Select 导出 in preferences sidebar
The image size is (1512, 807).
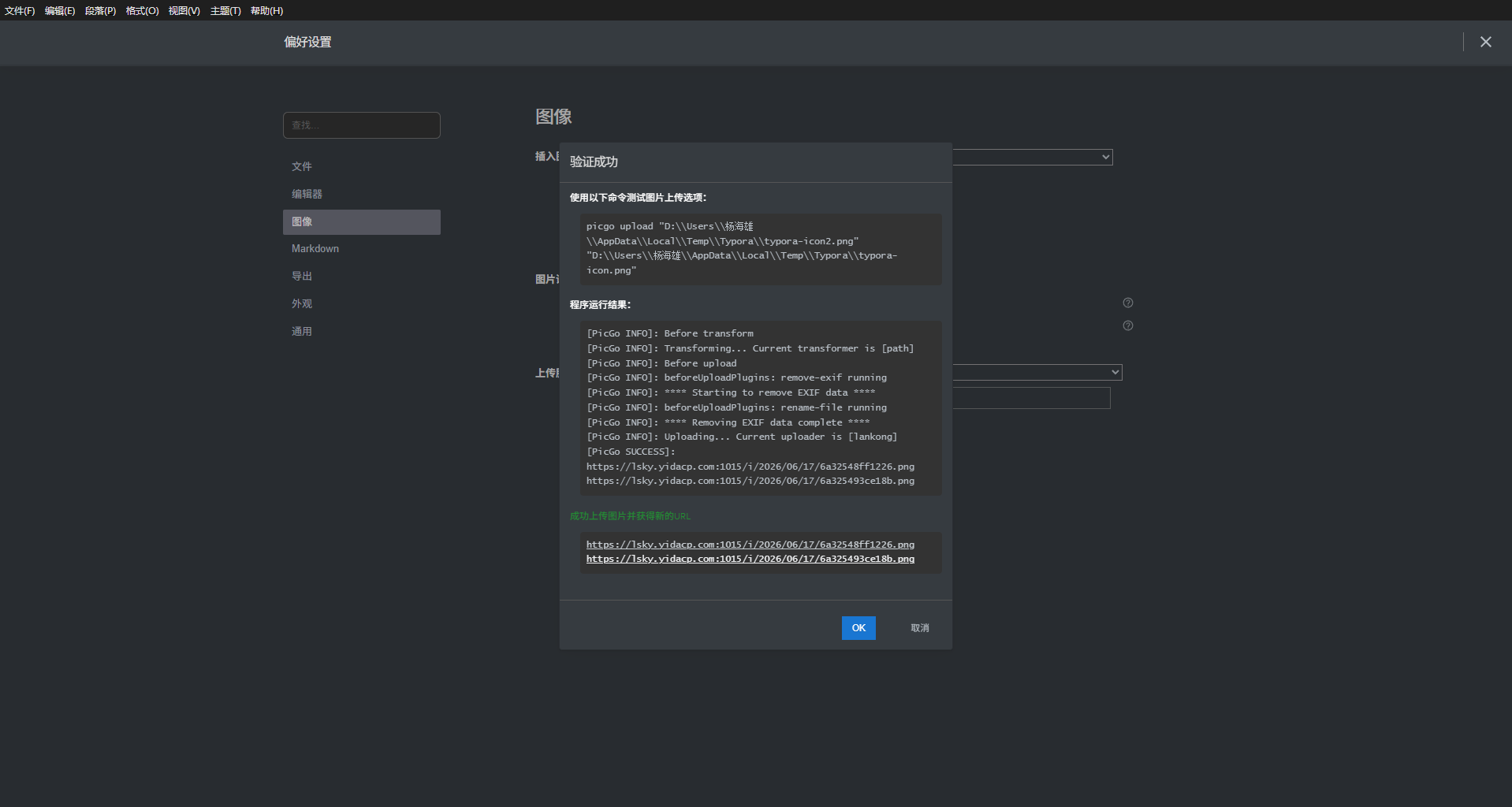362,276
